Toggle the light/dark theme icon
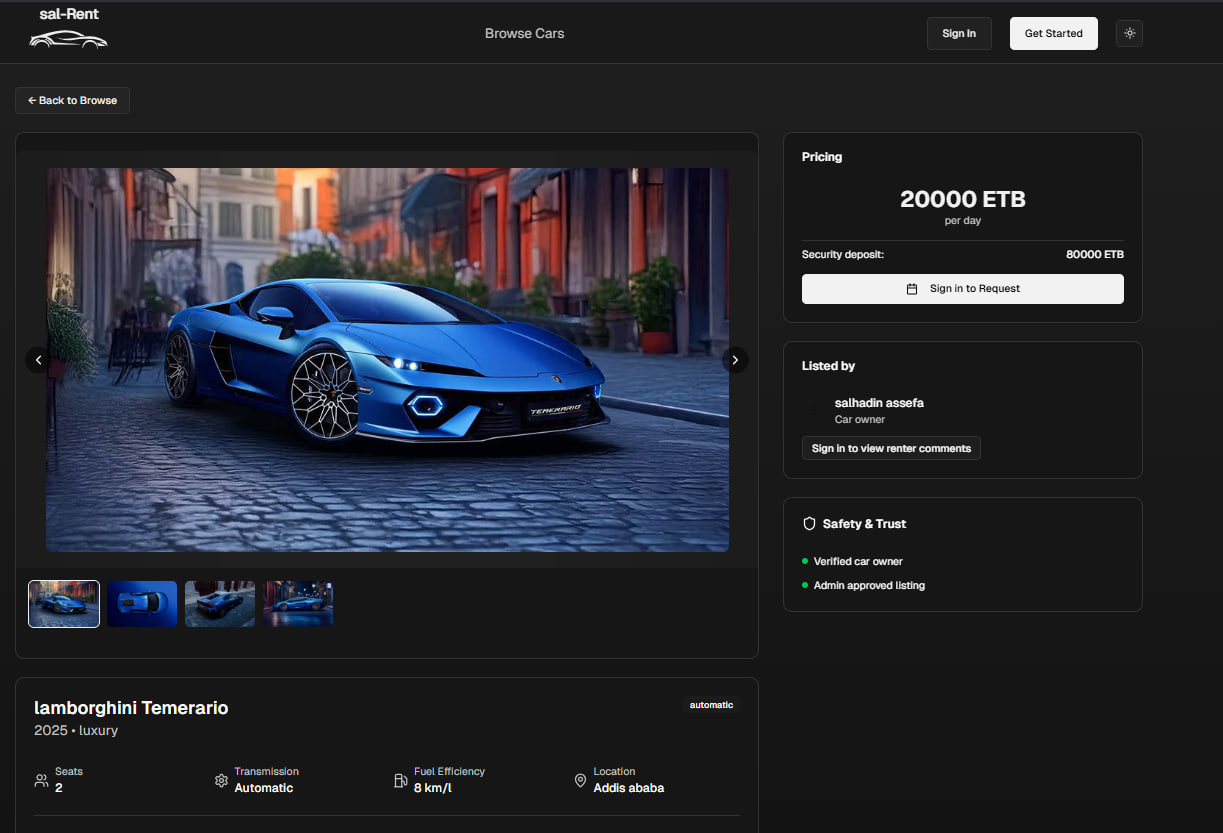Image resolution: width=1223 pixels, height=833 pixels. 1129,33
